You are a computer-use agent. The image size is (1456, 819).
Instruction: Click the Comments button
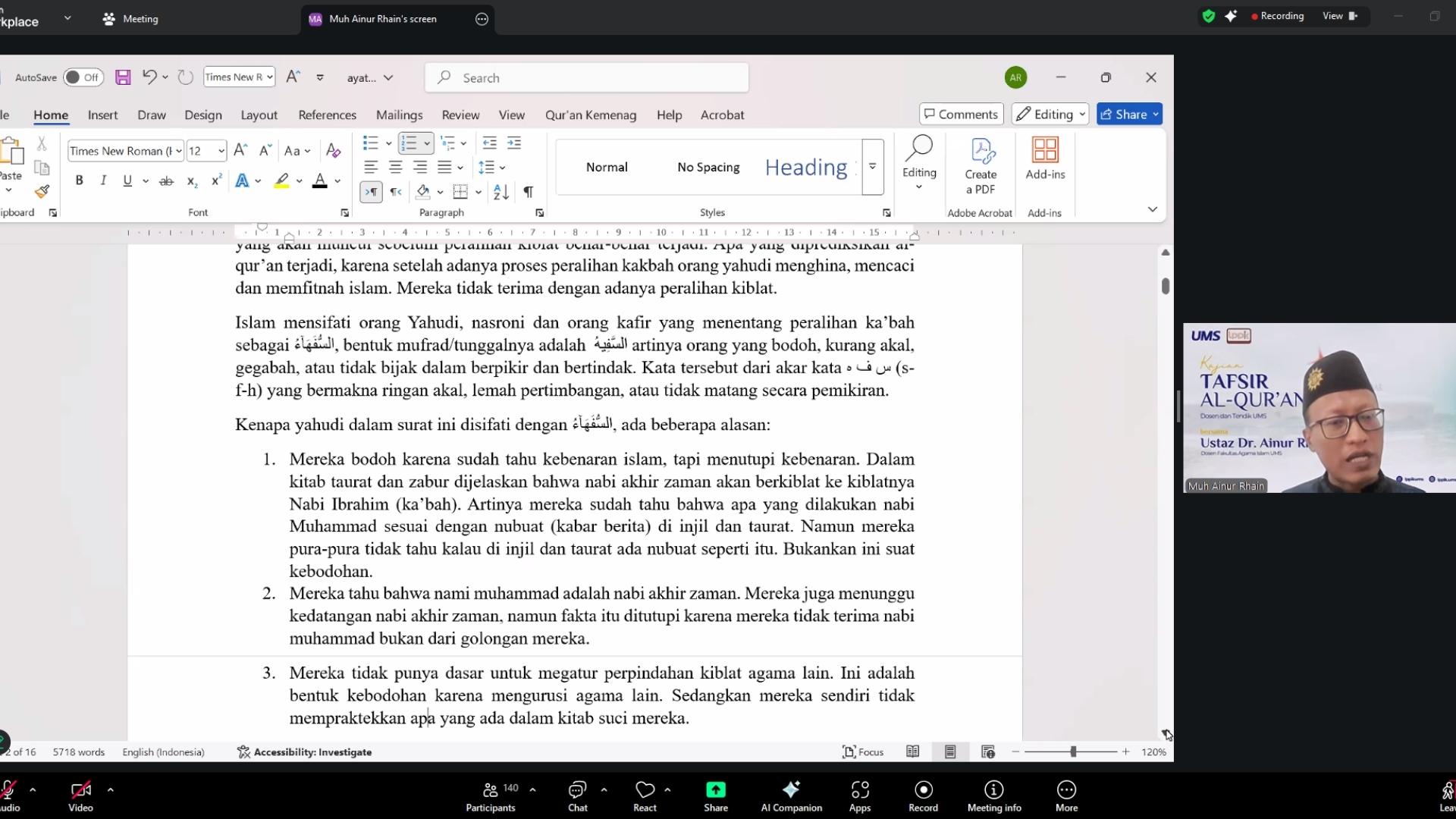tap(961, 114)
